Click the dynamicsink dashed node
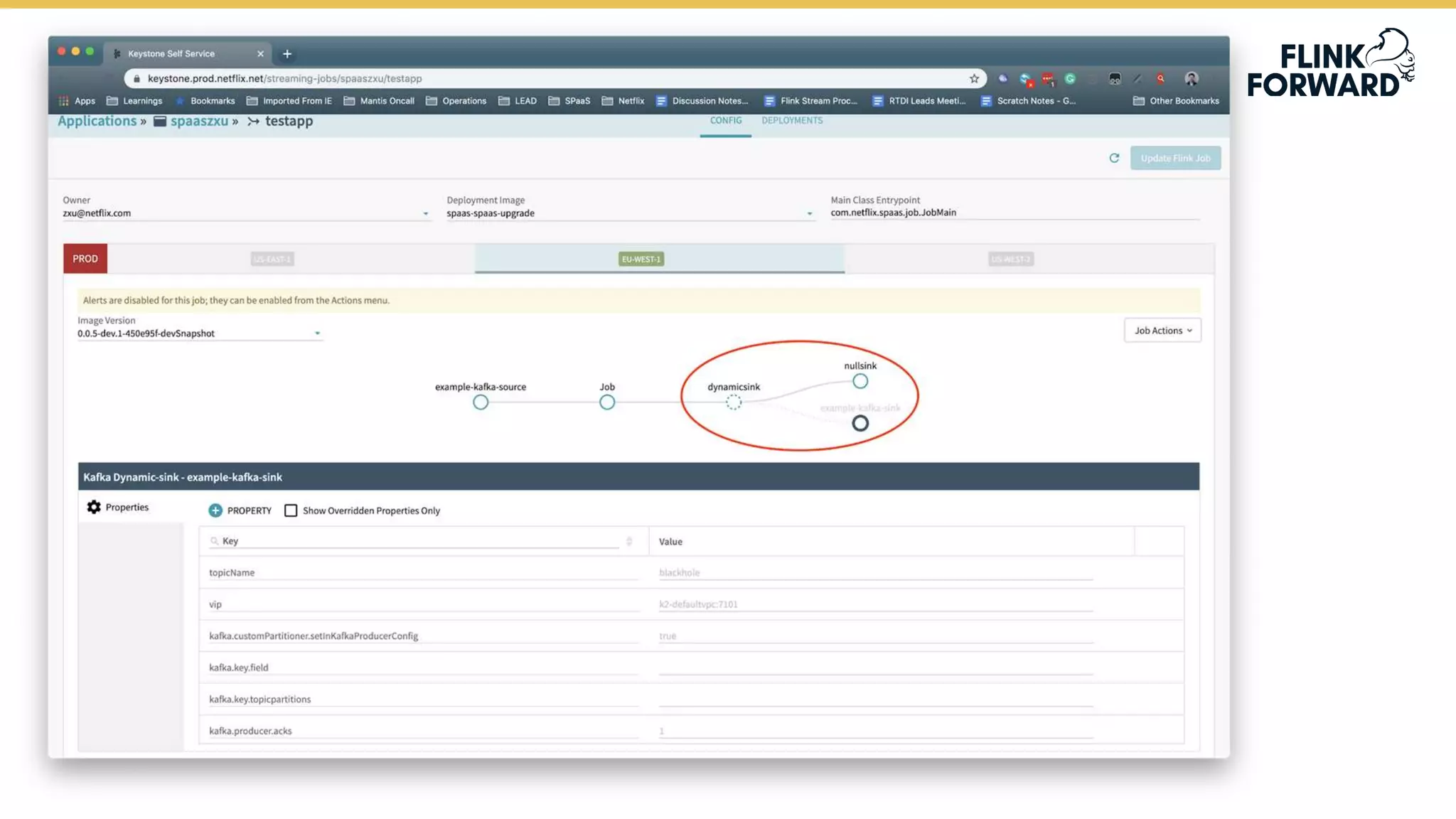Image resolution: width=1456 pixels, height=819 pixels. (x=734, y=402)
